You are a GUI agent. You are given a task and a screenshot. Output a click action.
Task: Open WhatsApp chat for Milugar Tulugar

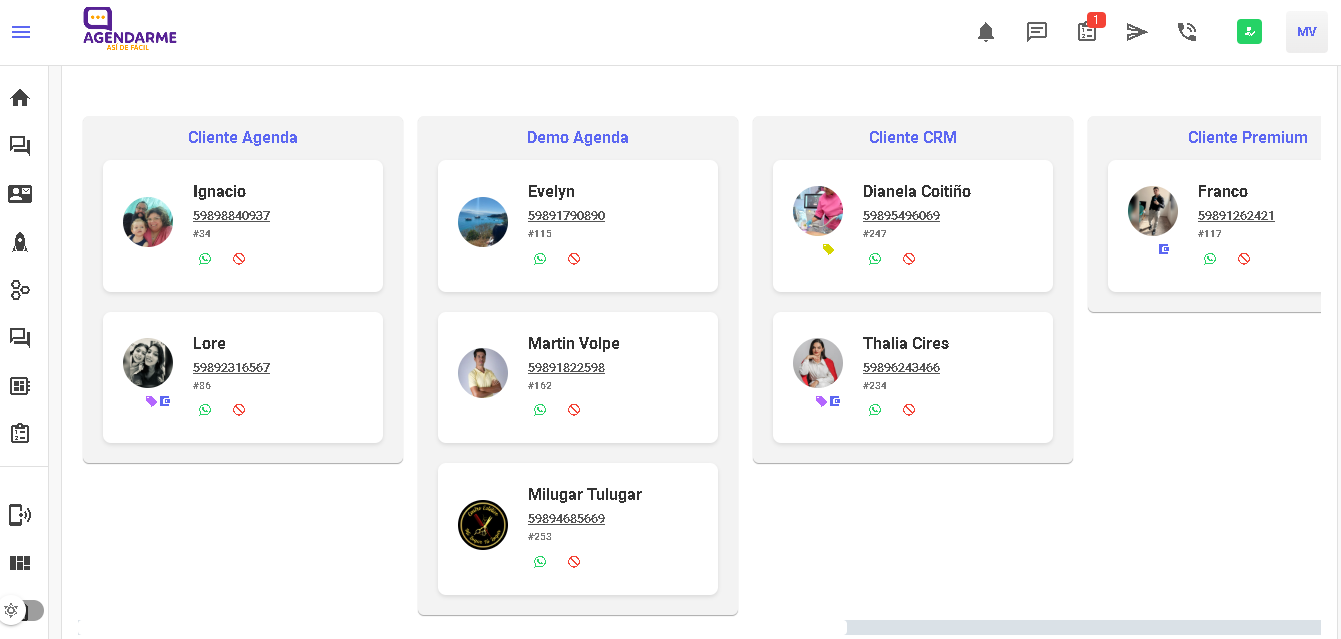click(540, 562)
